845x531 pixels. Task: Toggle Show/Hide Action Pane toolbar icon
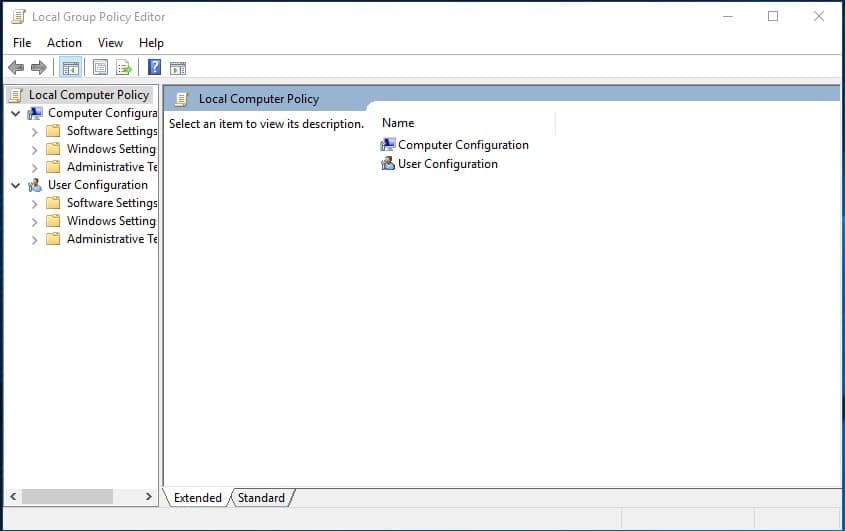pyautogui.click(x=178, y=68)
